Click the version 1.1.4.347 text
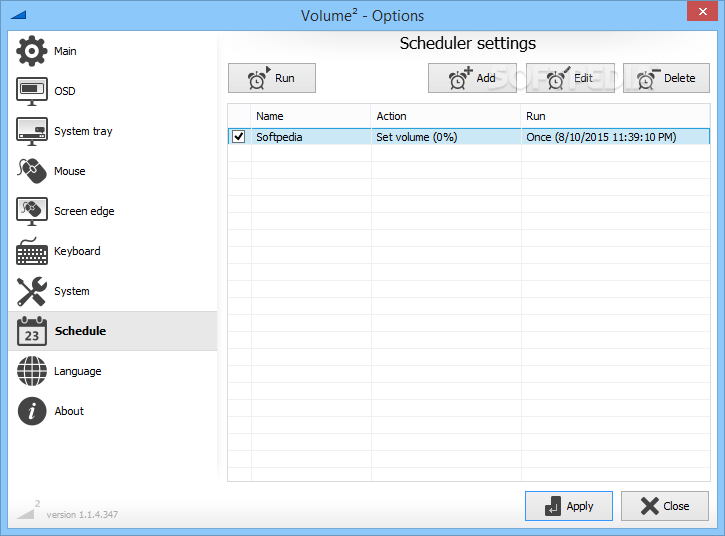 click(x=82, y=514)
